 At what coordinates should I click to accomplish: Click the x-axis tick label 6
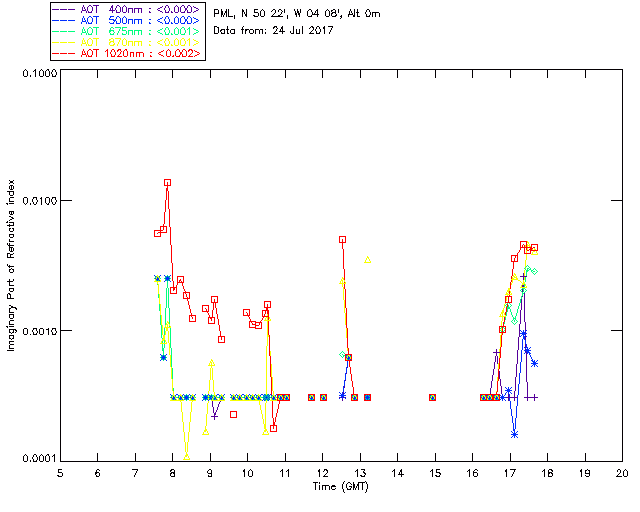click(98, 473)
